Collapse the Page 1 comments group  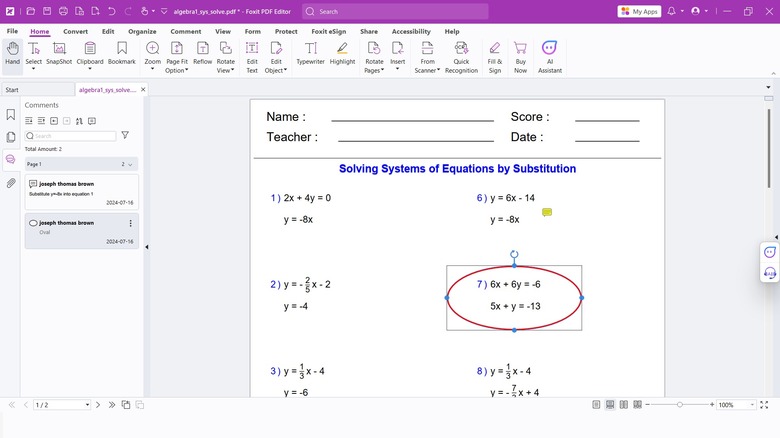[x=130, y=164]
